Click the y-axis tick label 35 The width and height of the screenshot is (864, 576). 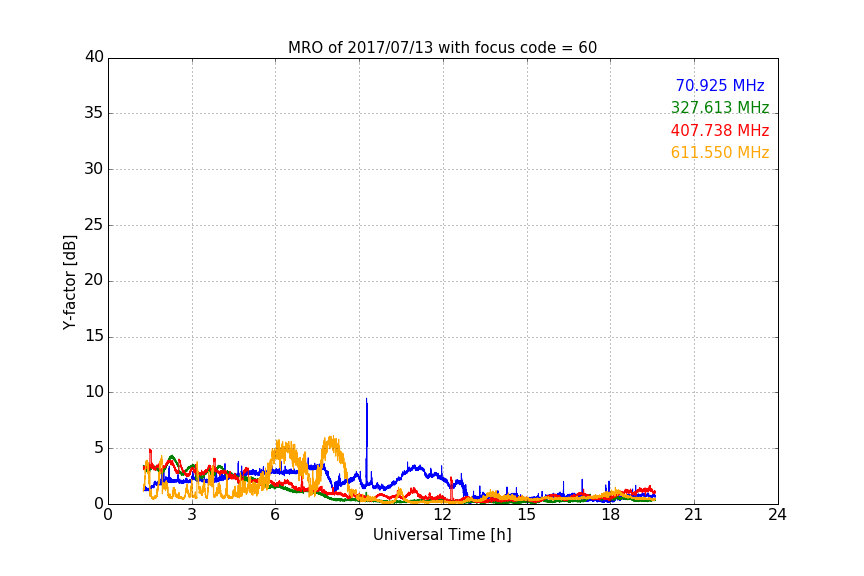[x=94, y=113]
